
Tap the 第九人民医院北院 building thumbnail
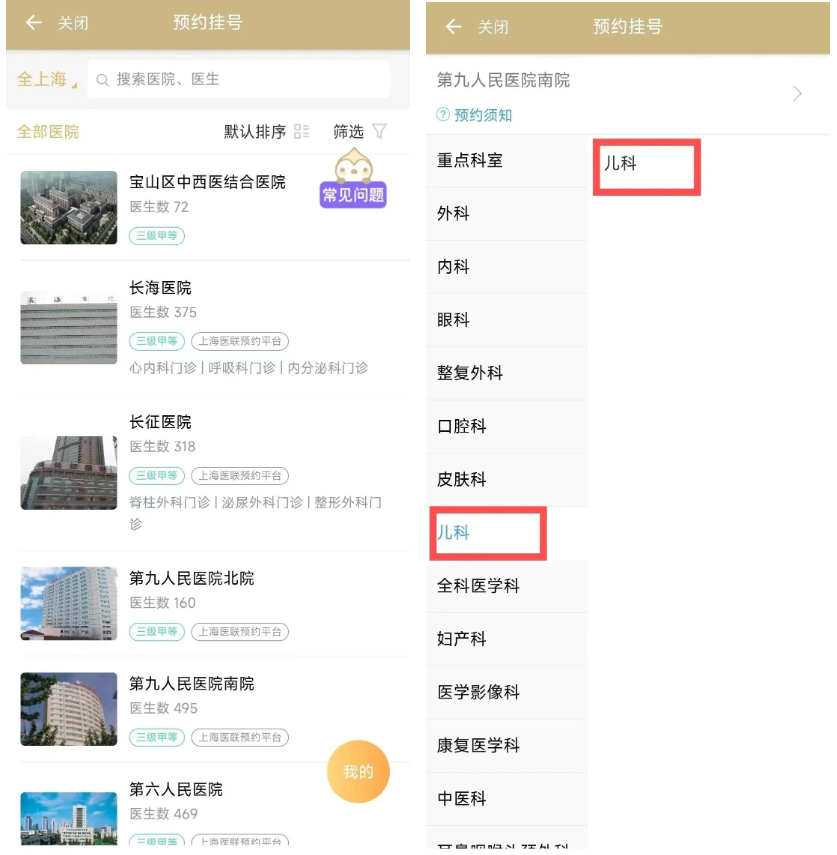69,603
